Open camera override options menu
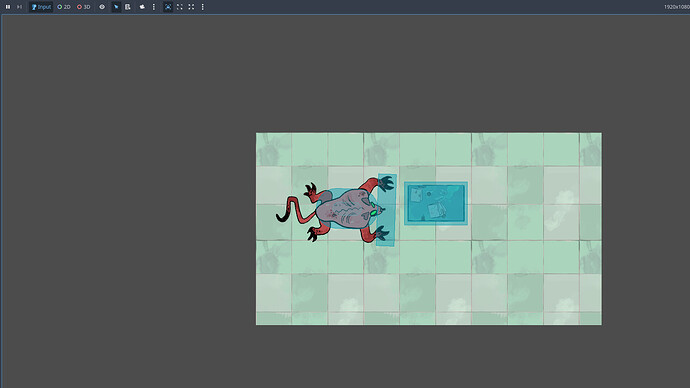Viewport: 690px width, 388px height. click(x=154, y=7)
